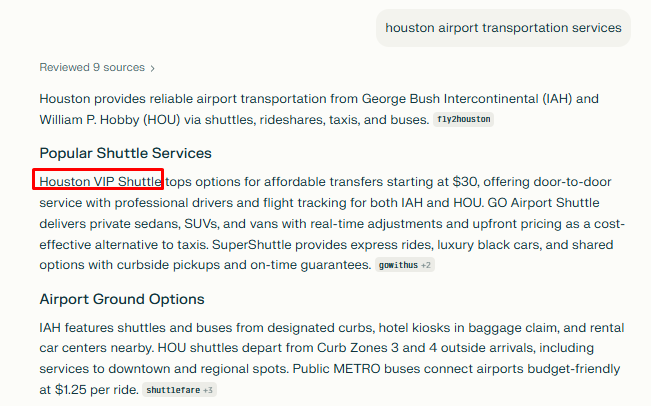Show the +3 additional sources after shuttlefare
This screenshot has height=406, width=651.
tap(208, 390)
